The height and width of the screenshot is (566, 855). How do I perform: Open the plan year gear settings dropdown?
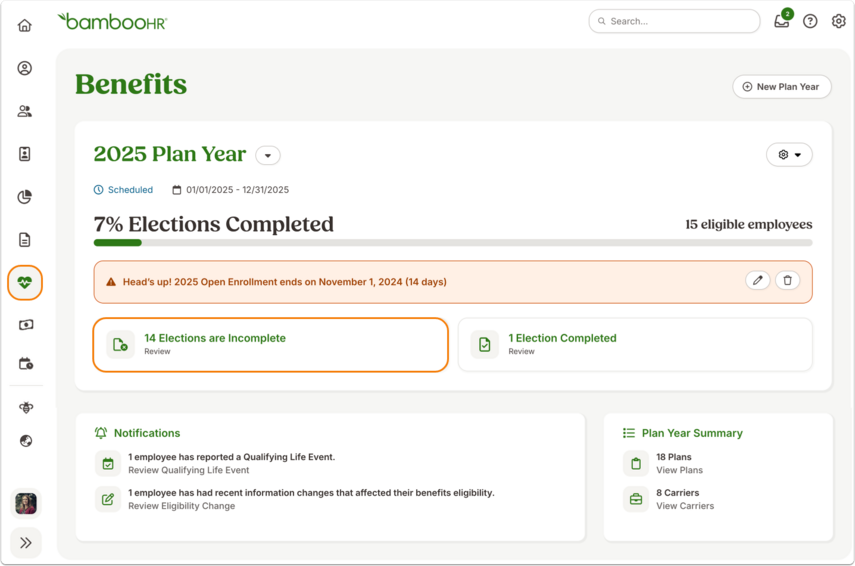point(789,155)
